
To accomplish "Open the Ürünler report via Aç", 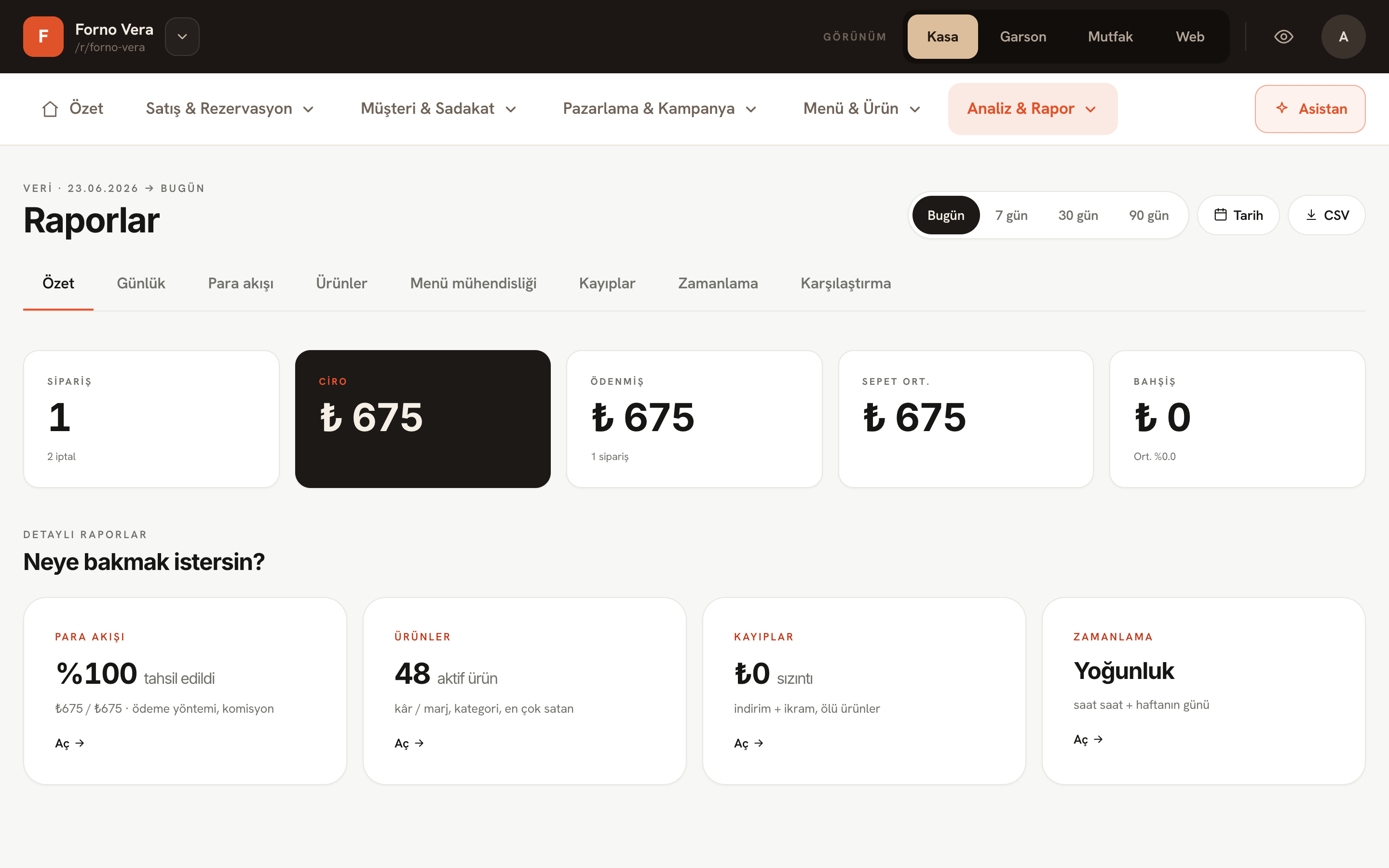I will 409,744.
